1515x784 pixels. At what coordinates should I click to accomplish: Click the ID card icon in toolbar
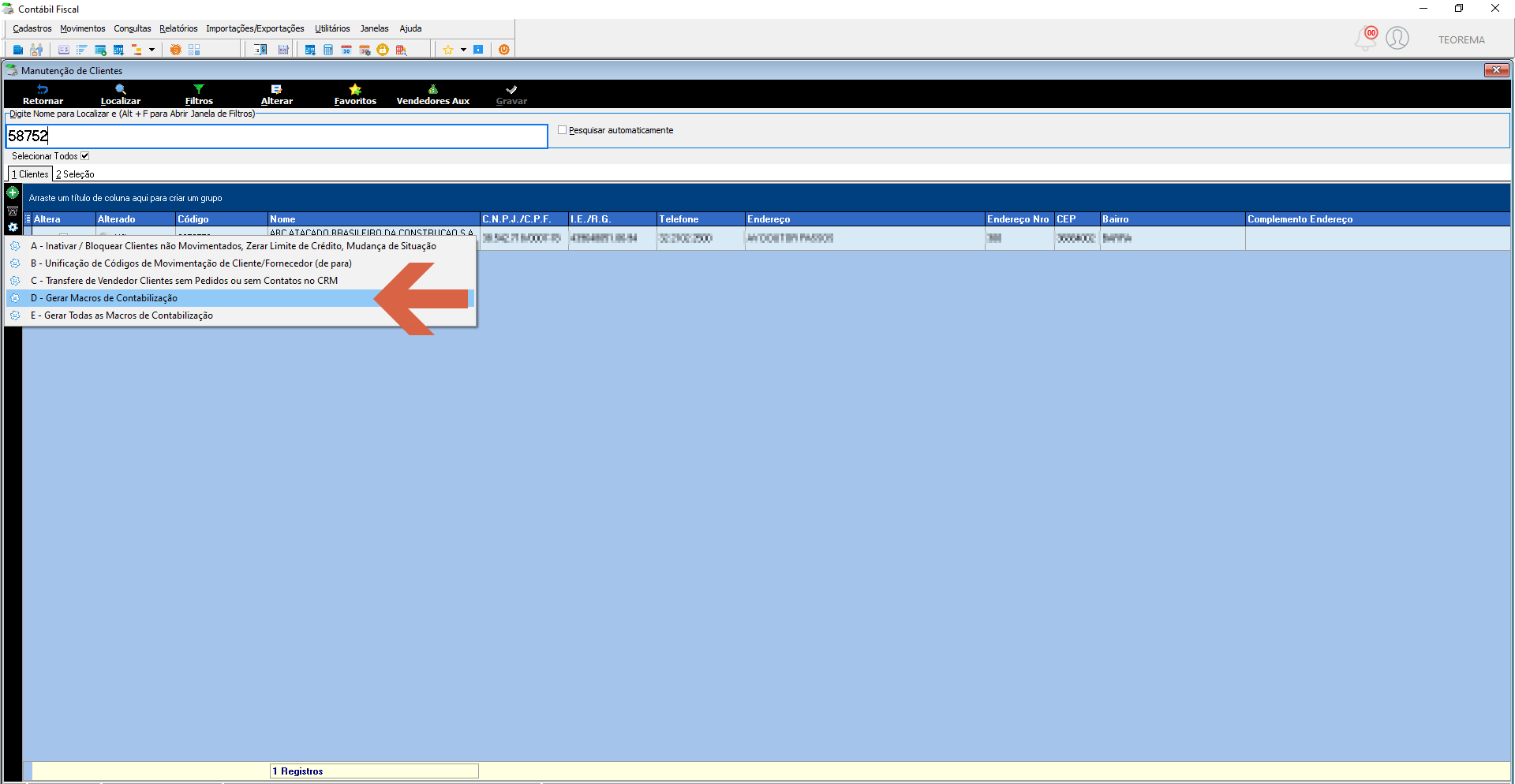pos(64,50)
